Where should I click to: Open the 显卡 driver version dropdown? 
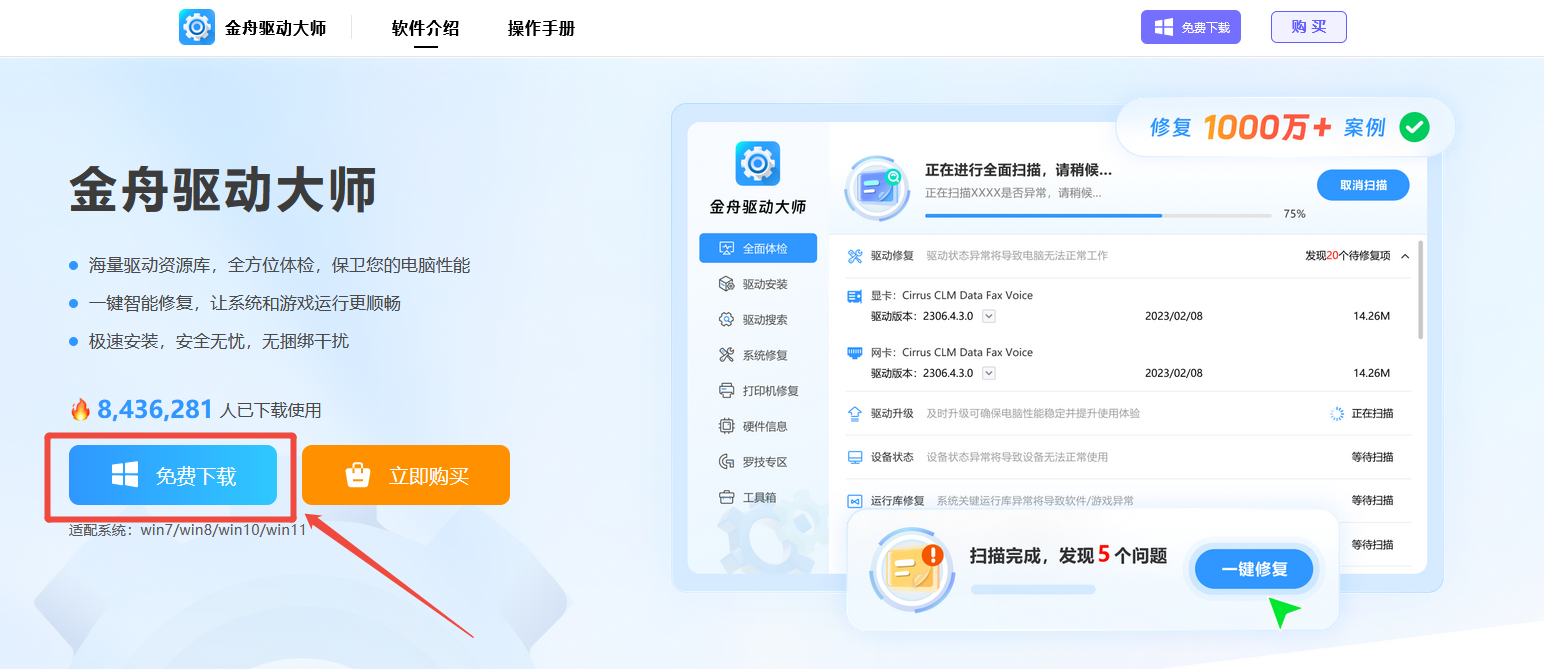tap(989, 316)
